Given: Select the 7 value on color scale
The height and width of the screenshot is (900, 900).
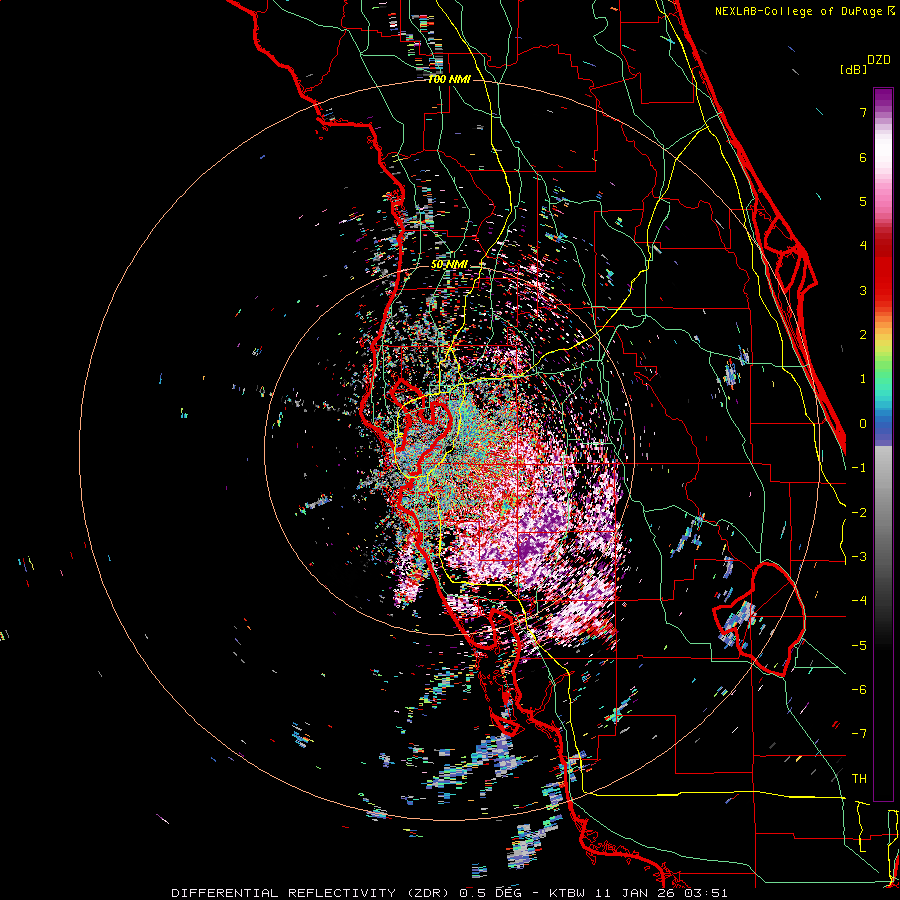Looking at the screenshot, I should (863, 112).
